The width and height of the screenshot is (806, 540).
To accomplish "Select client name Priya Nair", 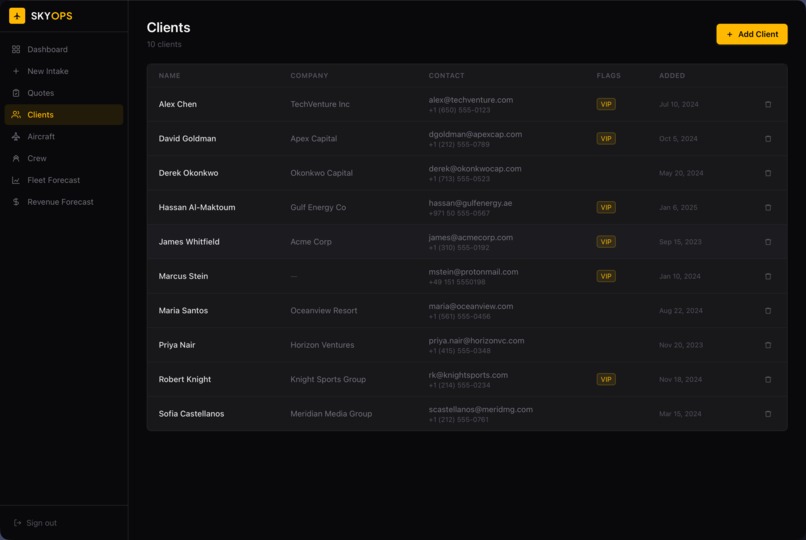I will pyautogui.click(x=177, y=345).
